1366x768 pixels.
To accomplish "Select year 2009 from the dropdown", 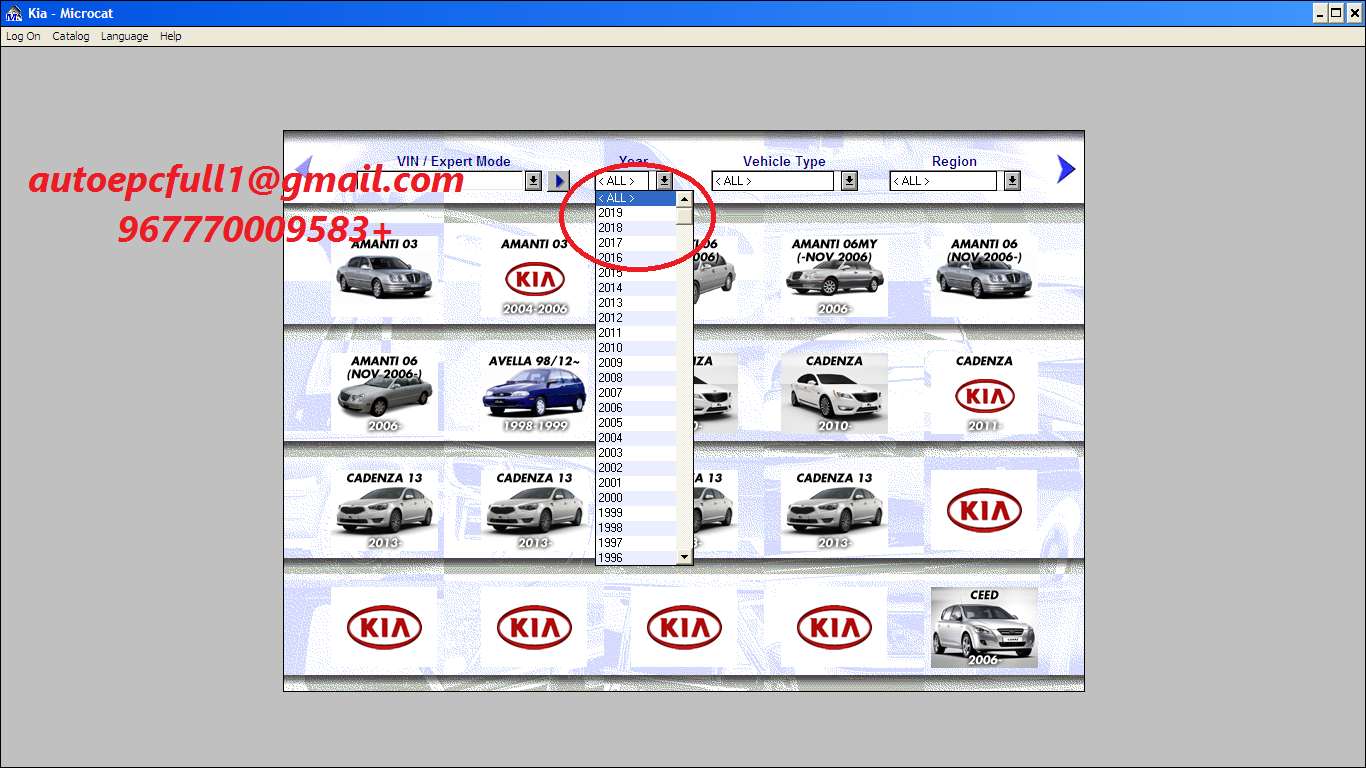I will click(x=636, y=363).
